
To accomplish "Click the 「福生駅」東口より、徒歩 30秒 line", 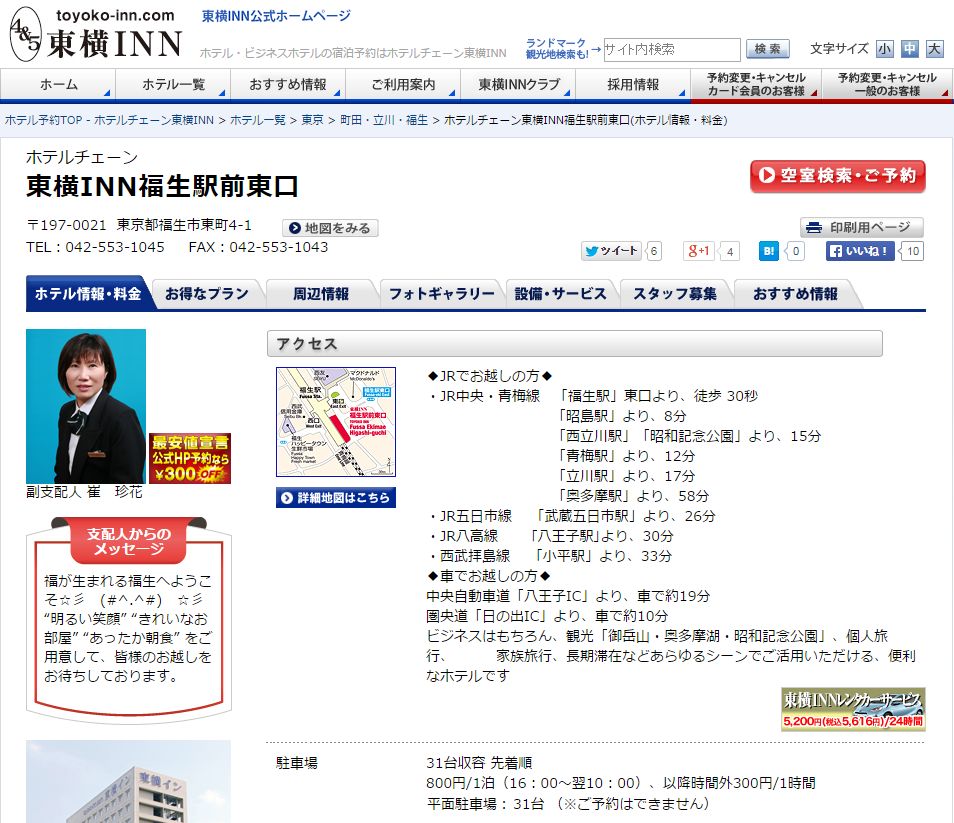I will click(x=657, y=396).
